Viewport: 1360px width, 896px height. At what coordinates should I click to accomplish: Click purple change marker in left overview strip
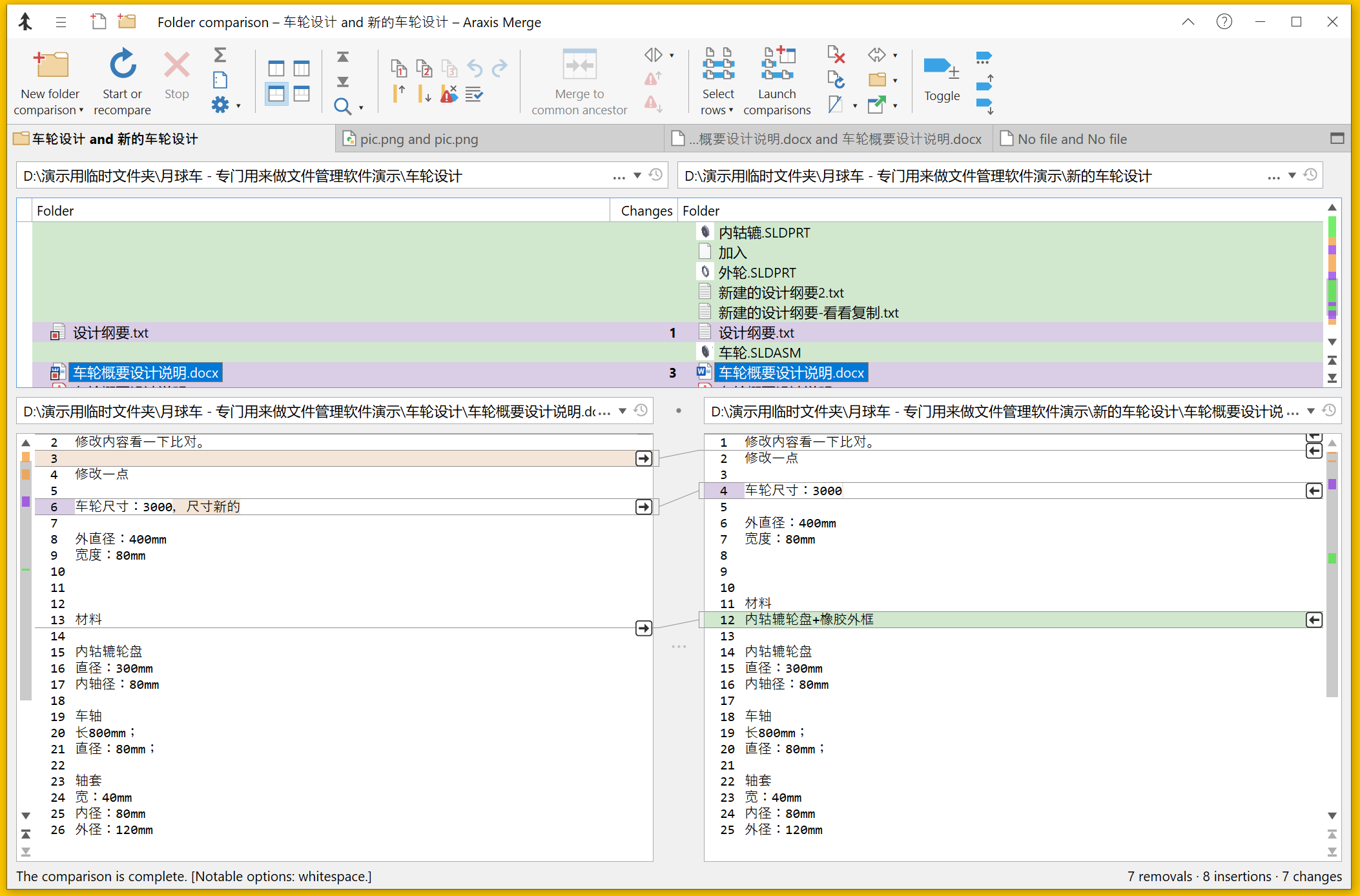coord(26,502)
